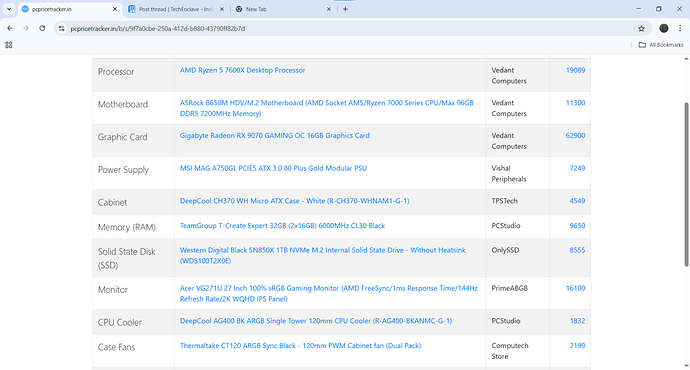Click RAM price 9650

tap(577, 226)
